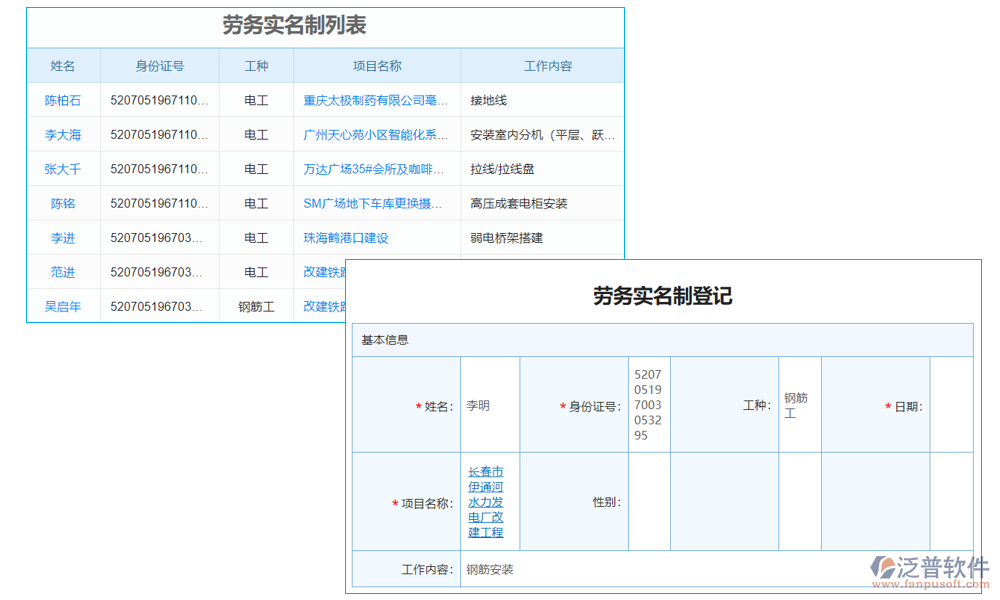The image size is (1000, 600).
Task: Open worker record for 范进
Action: click(63, 272)
